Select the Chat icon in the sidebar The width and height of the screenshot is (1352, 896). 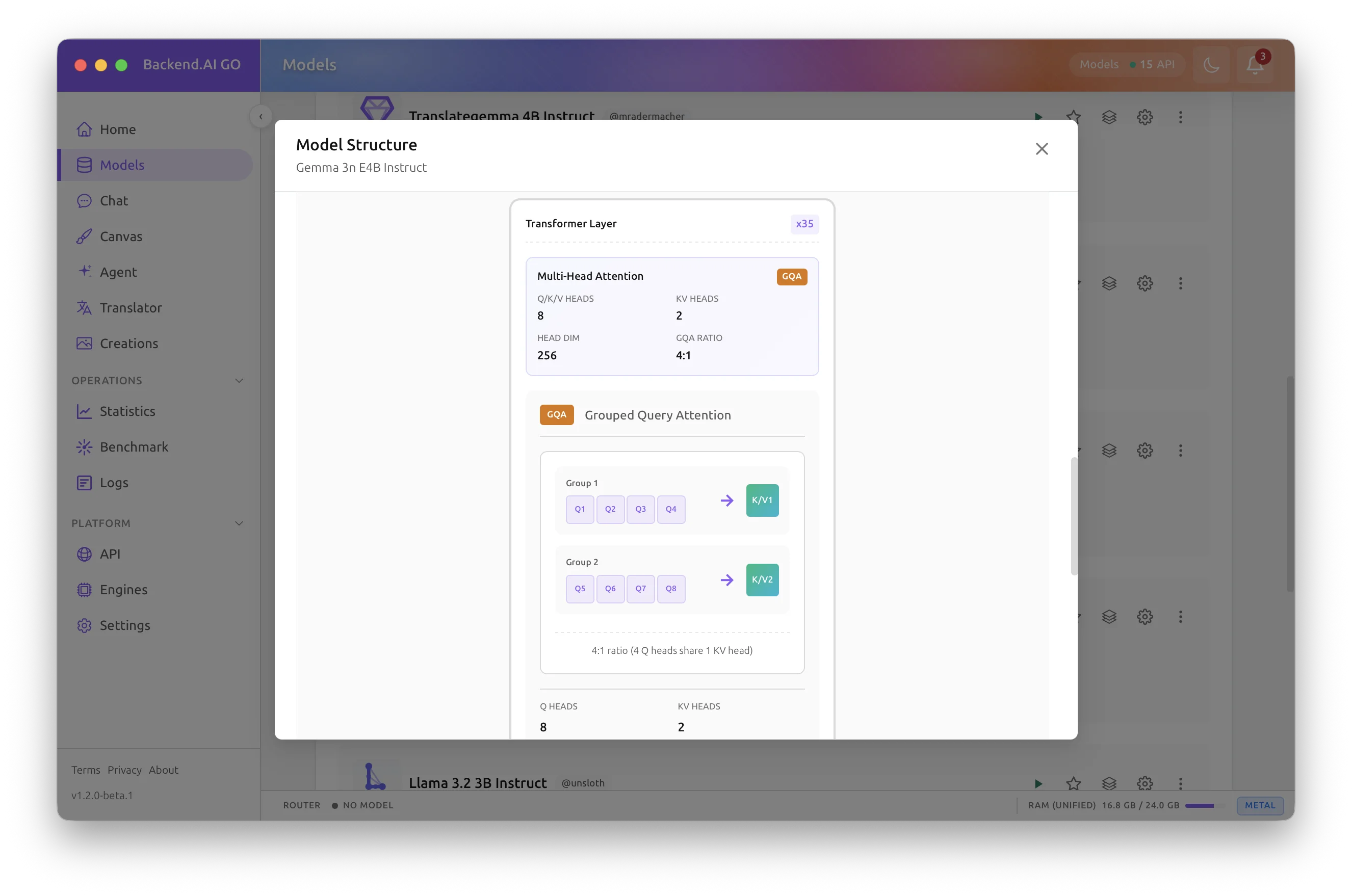click(85, 201)
